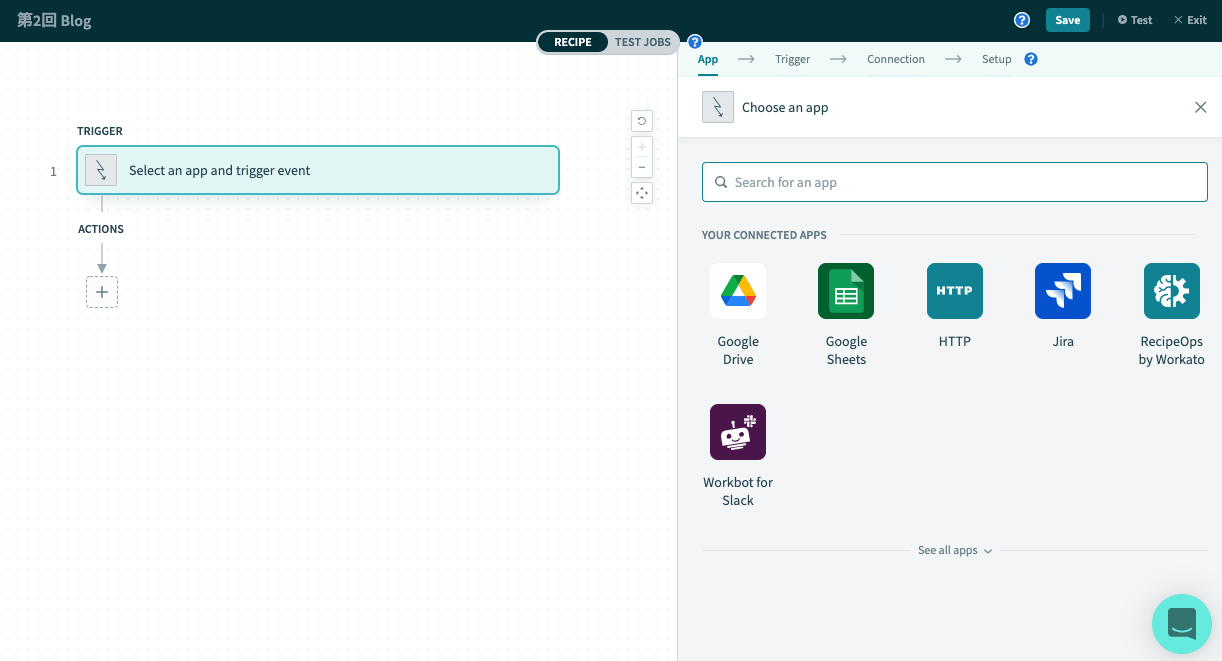Viewport: 1222px width, 661px height.
Task: Go to the Connection step tab
Action: [x=896, y=59]
